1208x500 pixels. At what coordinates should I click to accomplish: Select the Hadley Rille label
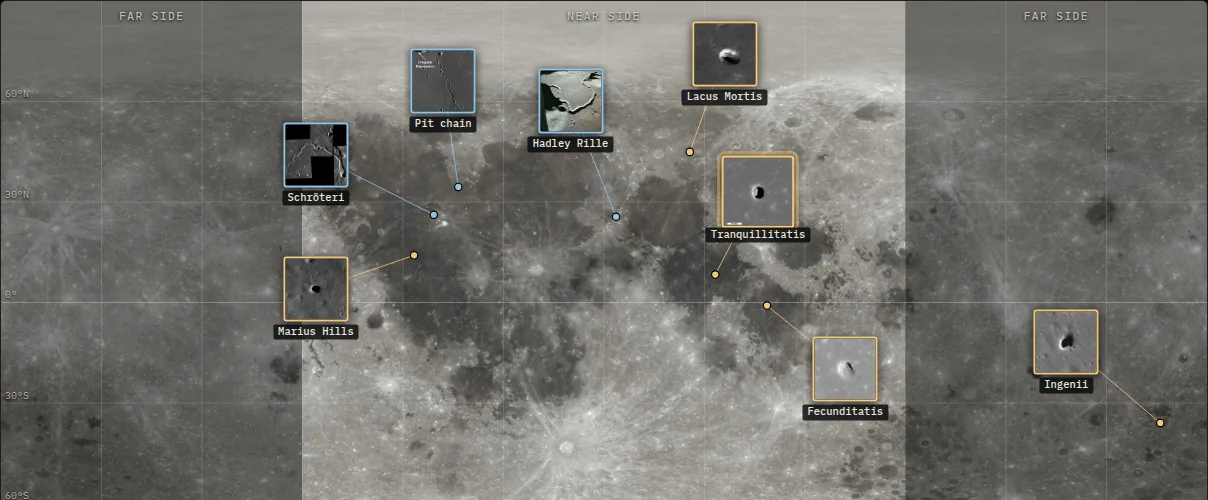point(571,144)
